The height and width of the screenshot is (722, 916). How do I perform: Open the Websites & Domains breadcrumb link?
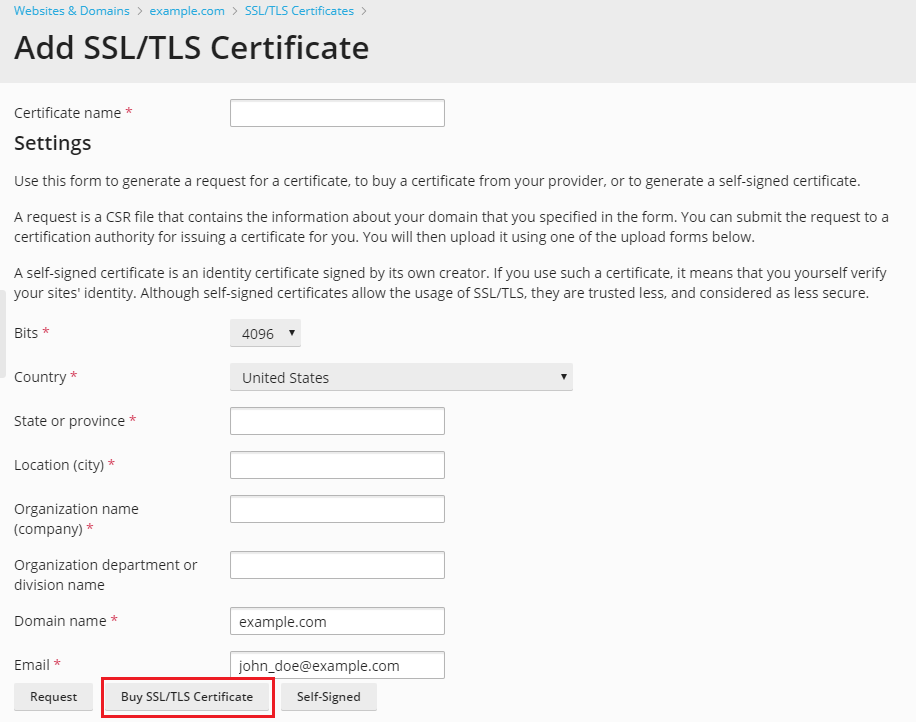[x=71, y=11]
